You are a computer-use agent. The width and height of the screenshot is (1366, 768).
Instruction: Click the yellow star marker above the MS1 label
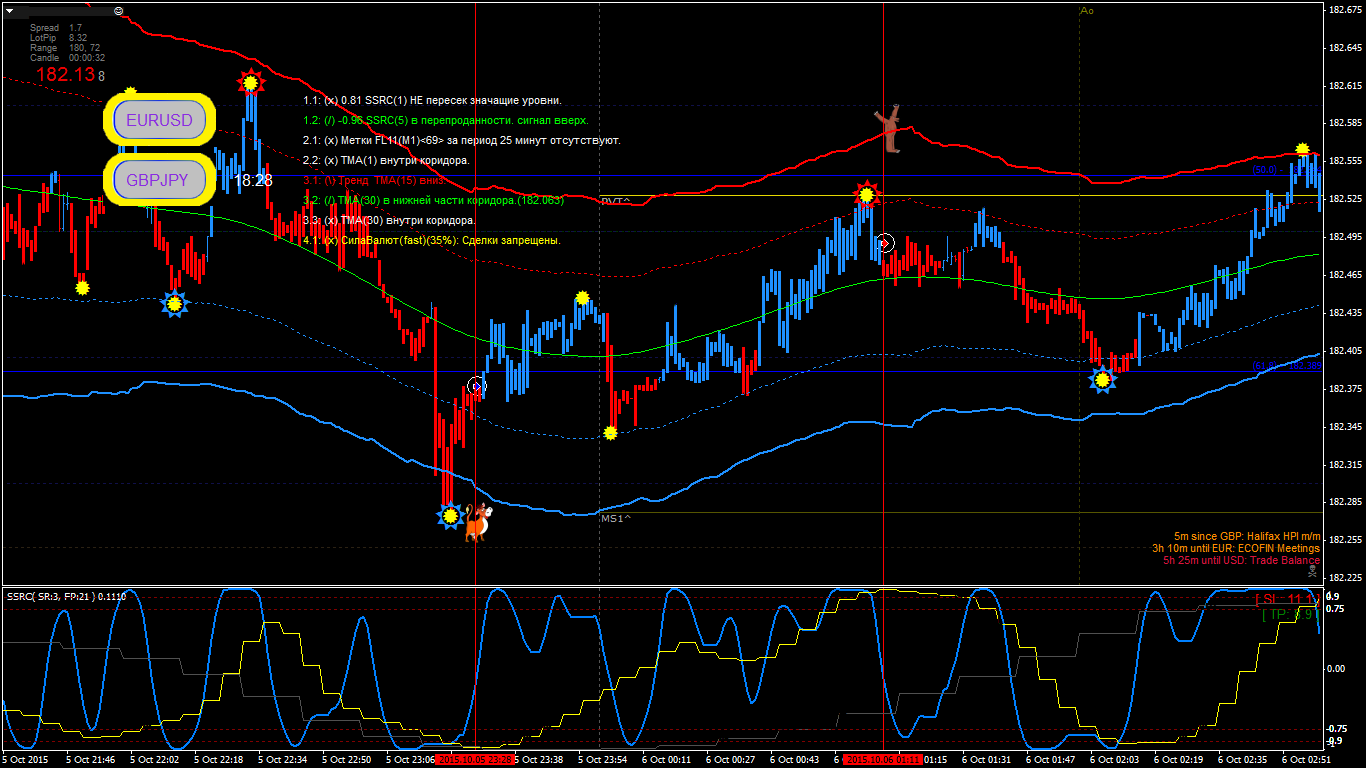pos(610,433)
